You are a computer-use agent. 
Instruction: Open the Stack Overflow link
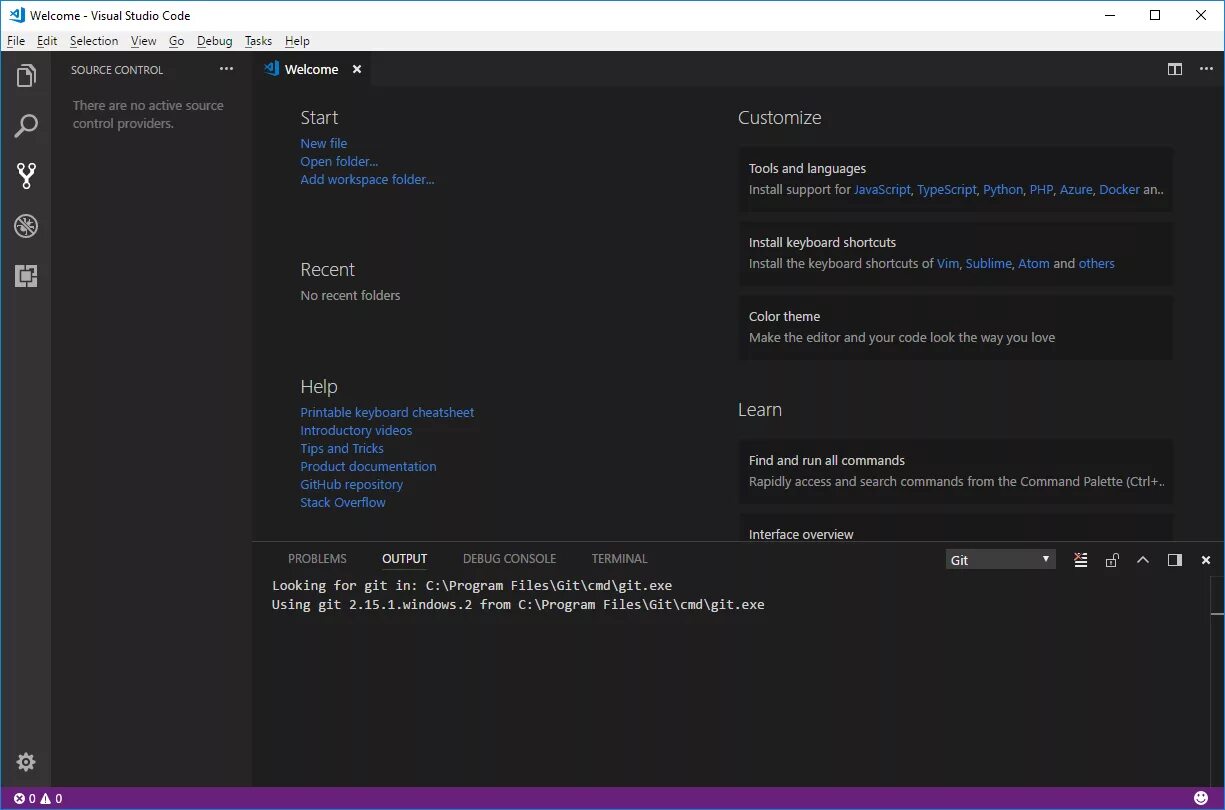click(343, 502)
